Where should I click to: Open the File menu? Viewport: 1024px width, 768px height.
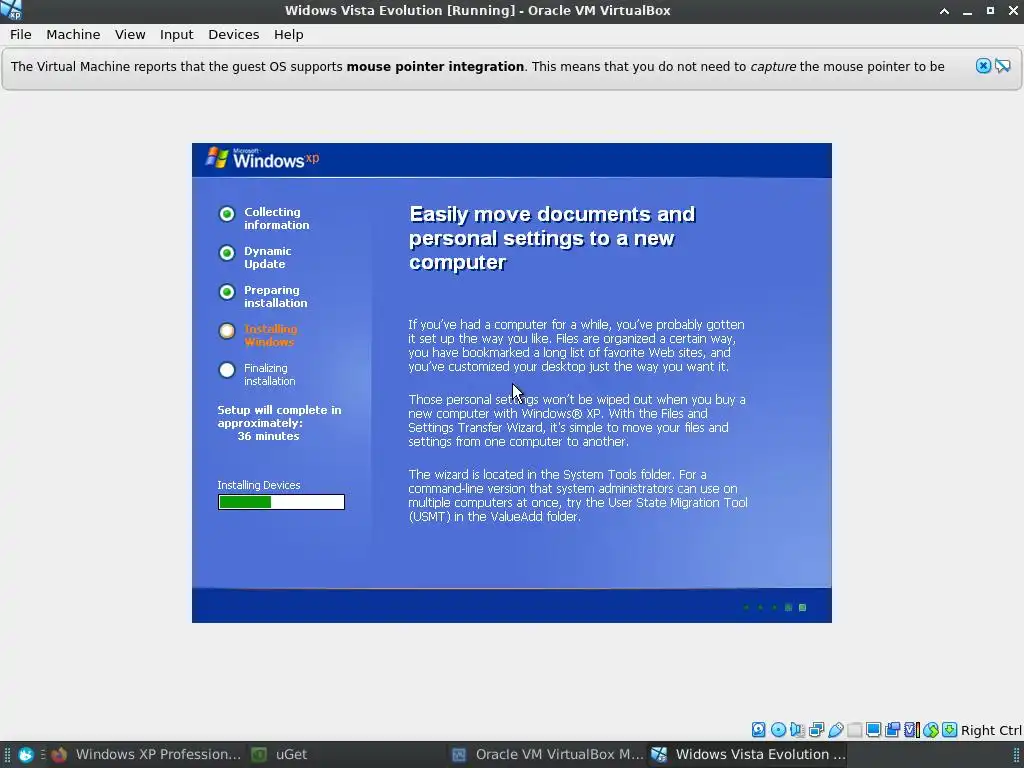coord(21,35)
